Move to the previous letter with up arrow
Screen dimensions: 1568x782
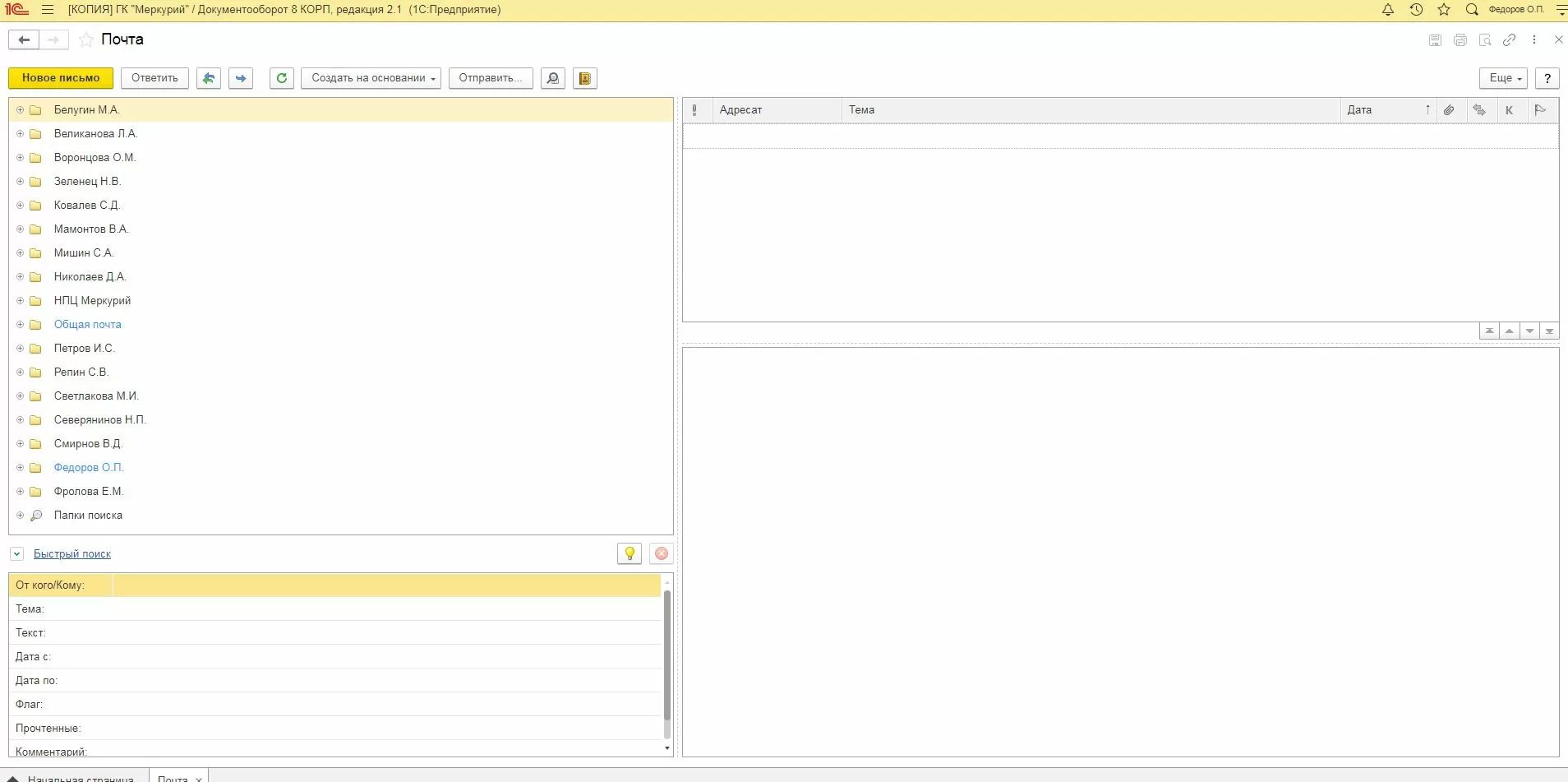1510,331
